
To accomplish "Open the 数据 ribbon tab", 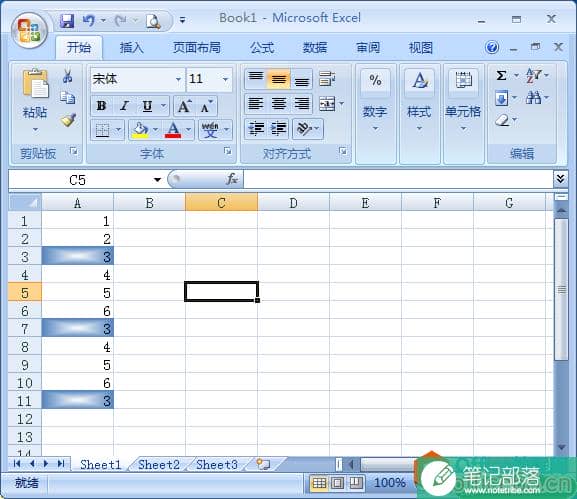I will point(315,48).
